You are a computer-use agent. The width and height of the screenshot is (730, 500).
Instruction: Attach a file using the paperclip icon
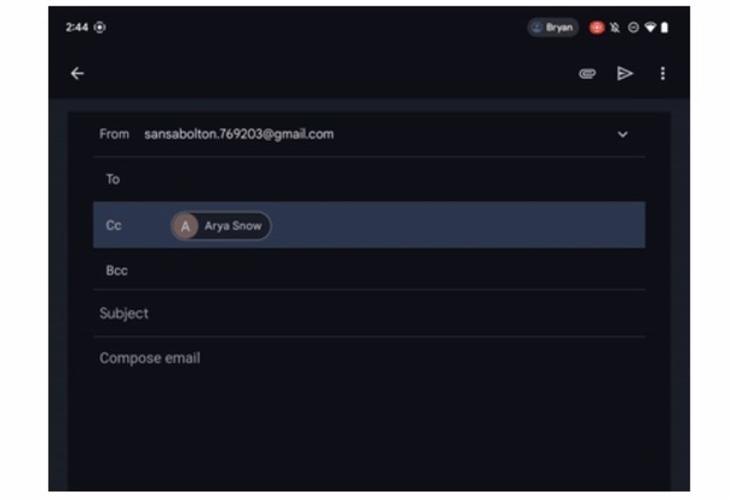(587, 73)
